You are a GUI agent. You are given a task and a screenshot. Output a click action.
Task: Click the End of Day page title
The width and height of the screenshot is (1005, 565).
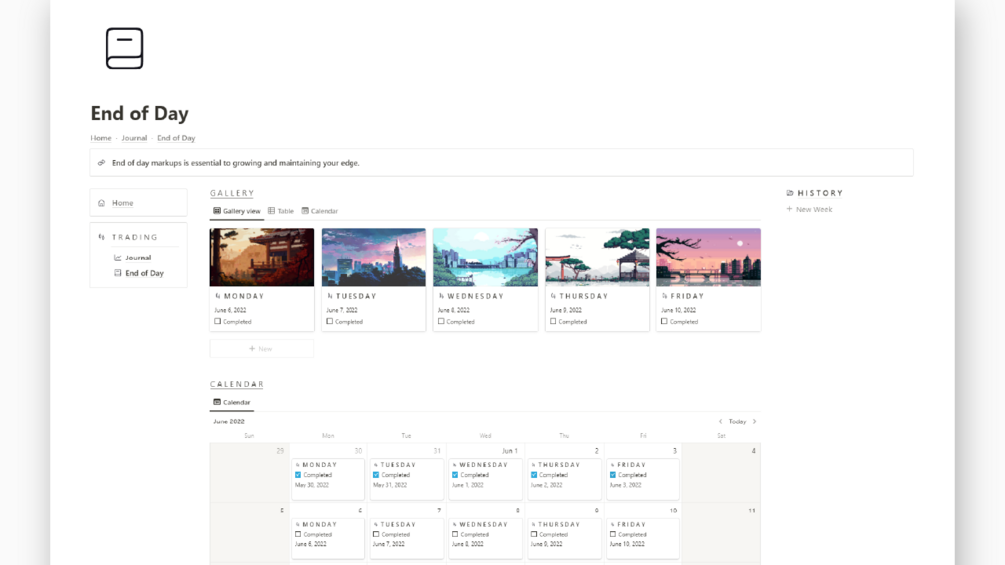click(x=140, y=113)
